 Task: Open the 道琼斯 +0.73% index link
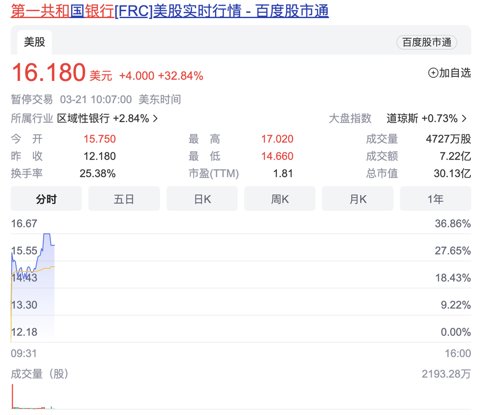coord(422,118)
